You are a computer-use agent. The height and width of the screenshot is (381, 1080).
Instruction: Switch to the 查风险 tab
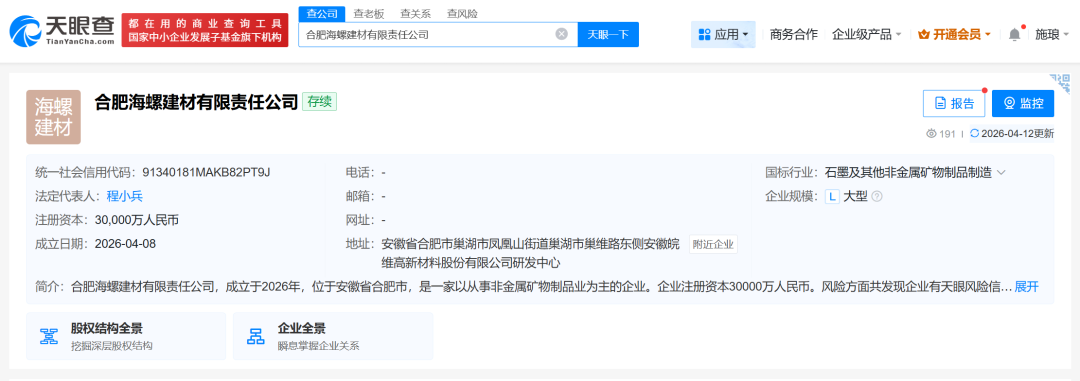point(462,13)
